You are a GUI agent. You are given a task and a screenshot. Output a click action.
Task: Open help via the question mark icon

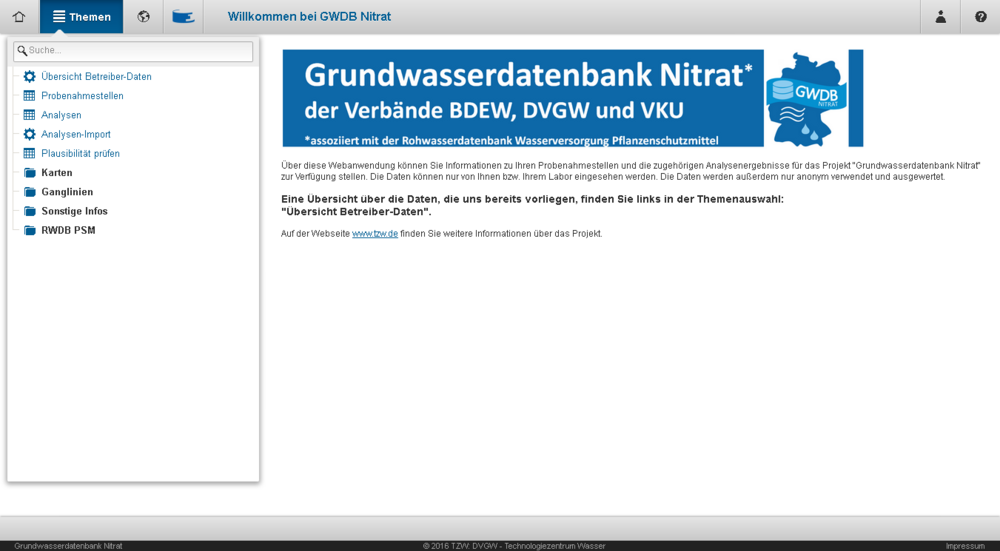click(x=980, y=17)
